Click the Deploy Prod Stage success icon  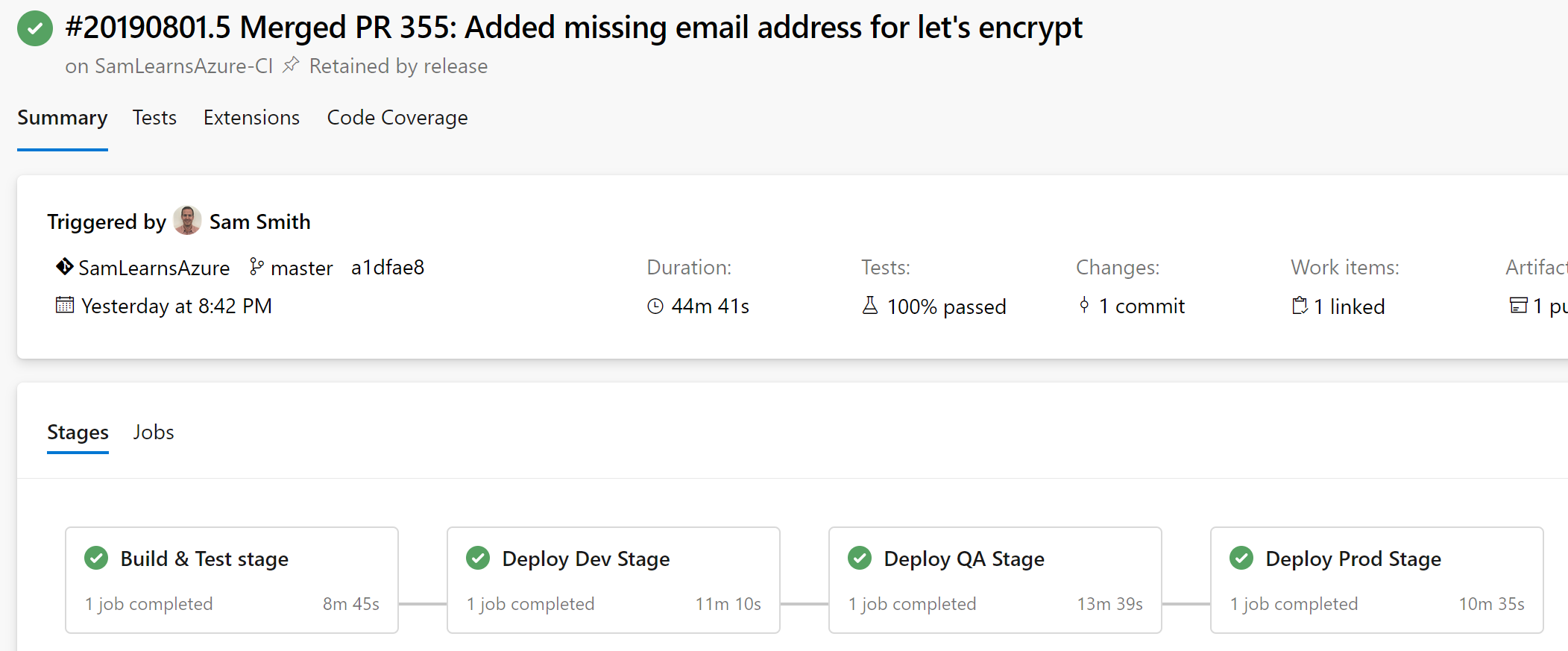coord(1241,558)
